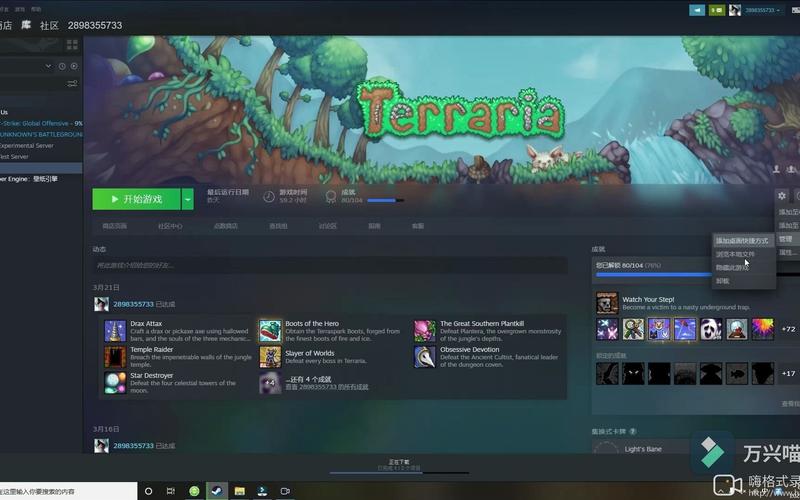This screenshot has width=800, height=500.
Task: Toggle the ready-to-play filter icon in sidebar
Action: [74, 66]
